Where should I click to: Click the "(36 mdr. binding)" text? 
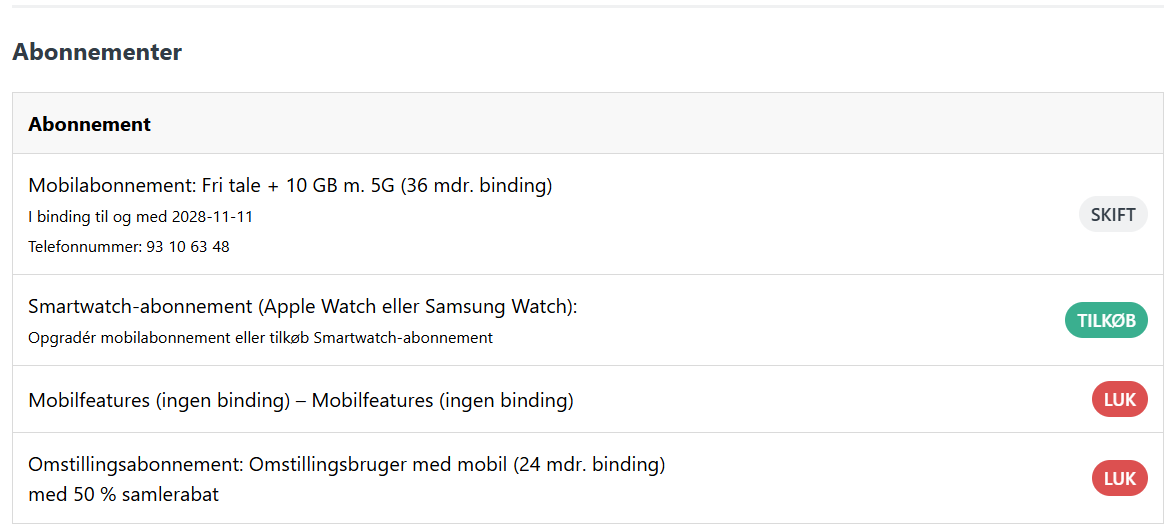tap(476, 185)
